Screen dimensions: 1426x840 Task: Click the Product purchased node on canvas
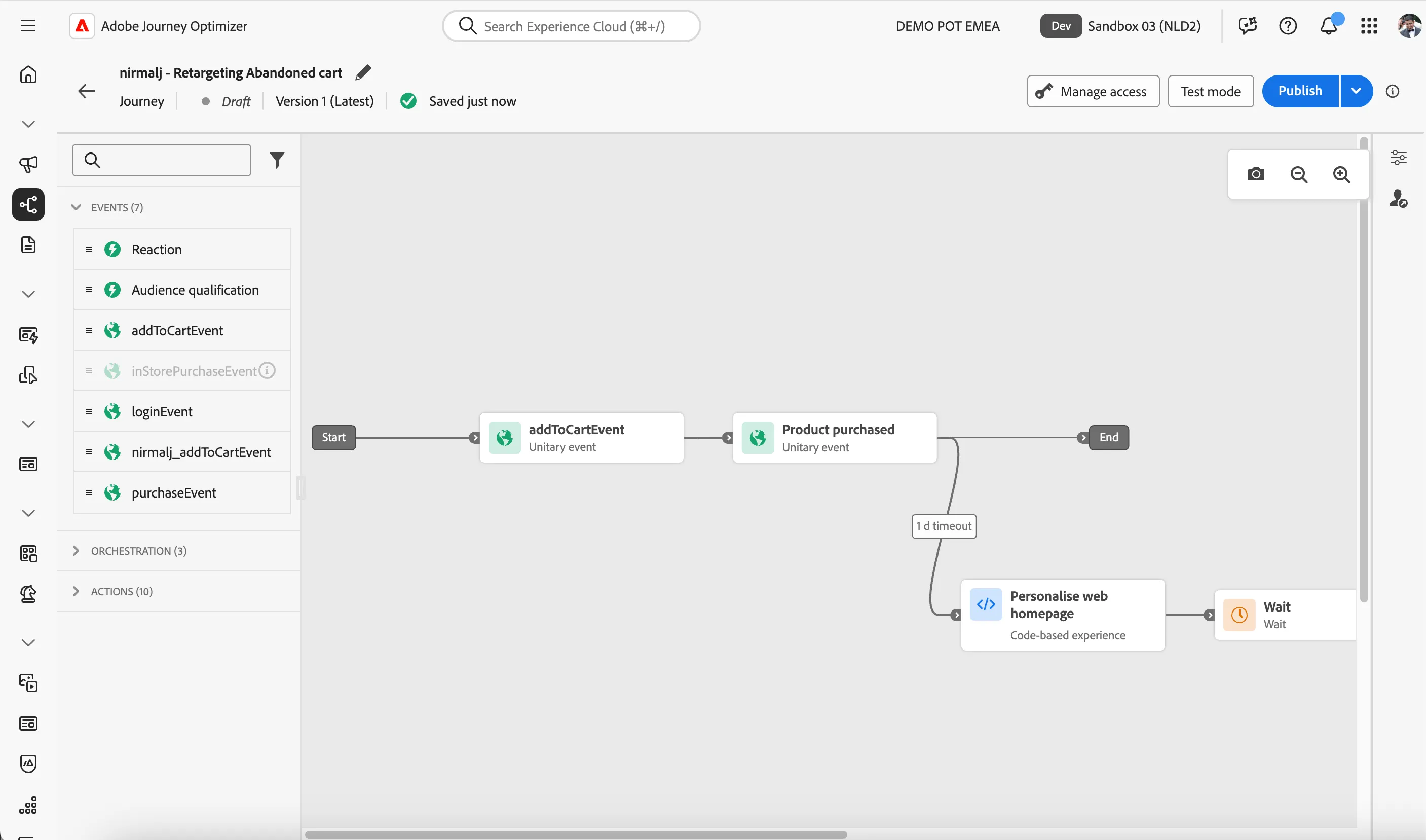click(x=835, y=438)
